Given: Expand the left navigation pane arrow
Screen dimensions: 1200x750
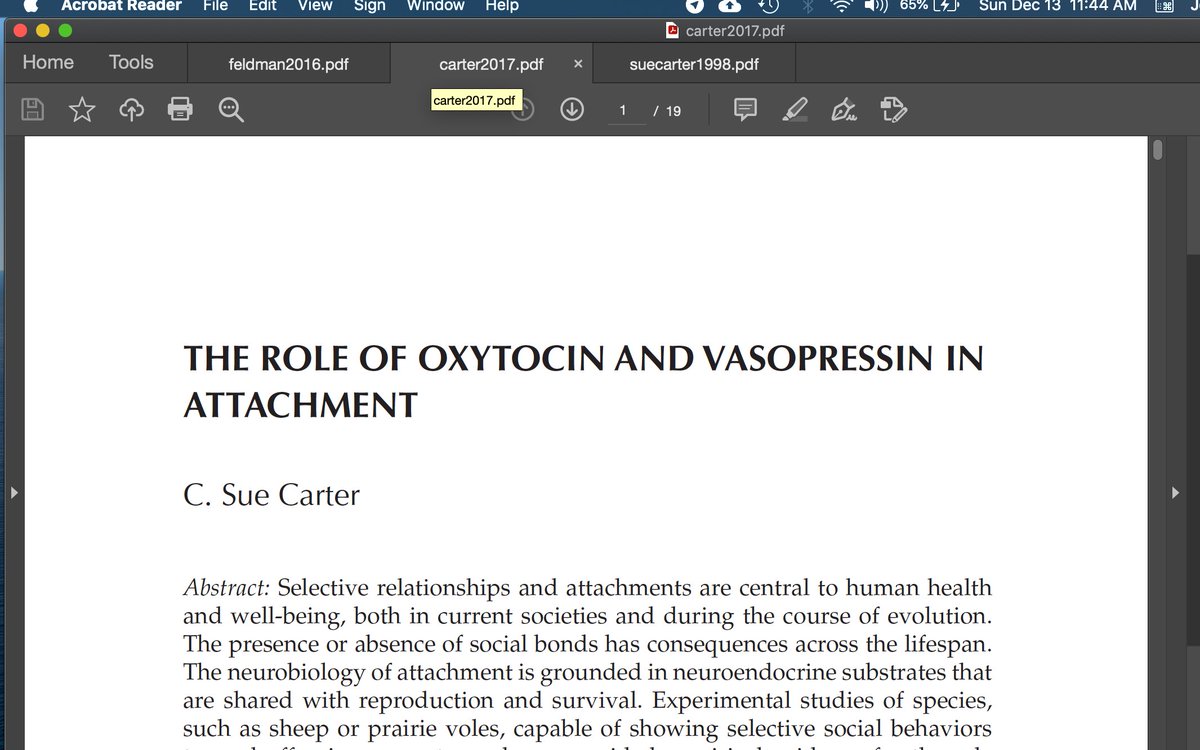Looking at the screenshot, I should point(12,492).
